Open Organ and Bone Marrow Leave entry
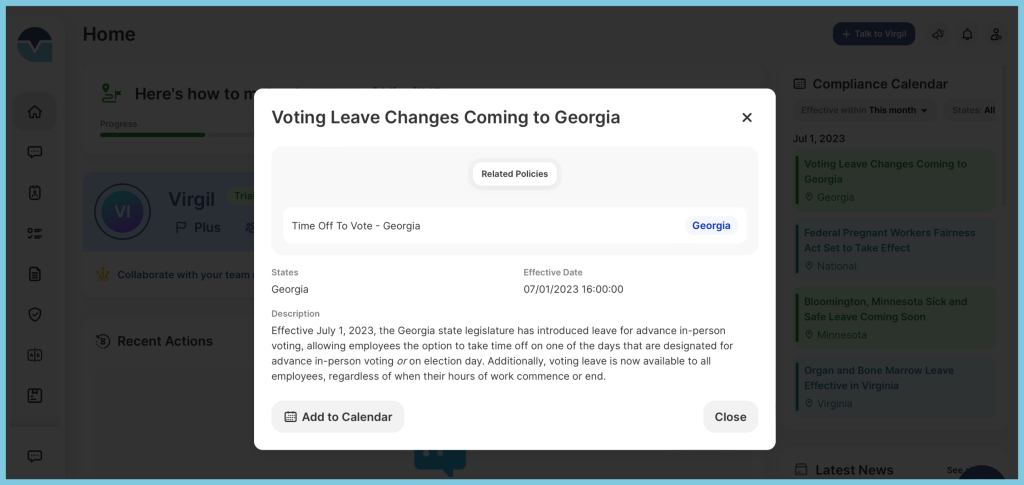 [x=895, y=386]
